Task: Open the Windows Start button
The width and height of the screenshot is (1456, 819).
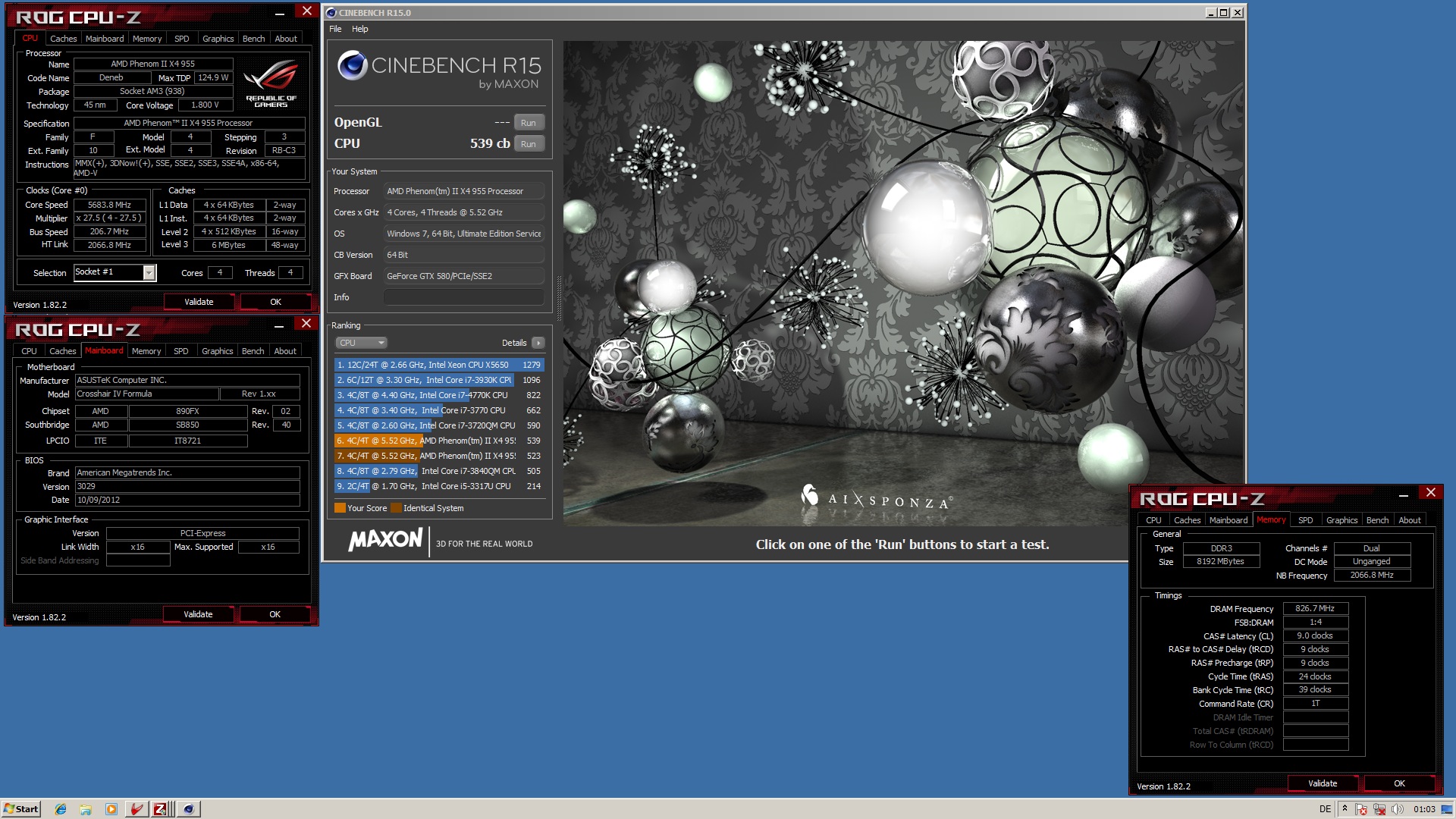Action: 20,809
